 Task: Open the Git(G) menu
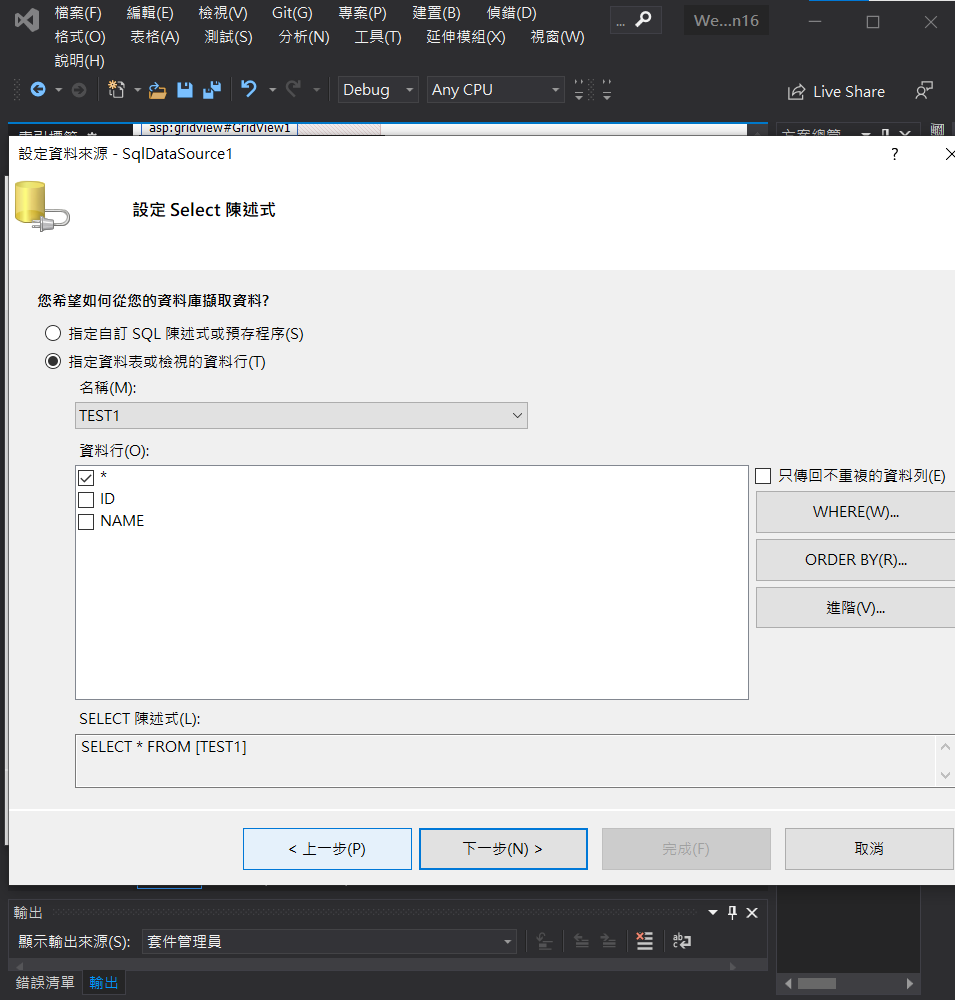(292, 13)
